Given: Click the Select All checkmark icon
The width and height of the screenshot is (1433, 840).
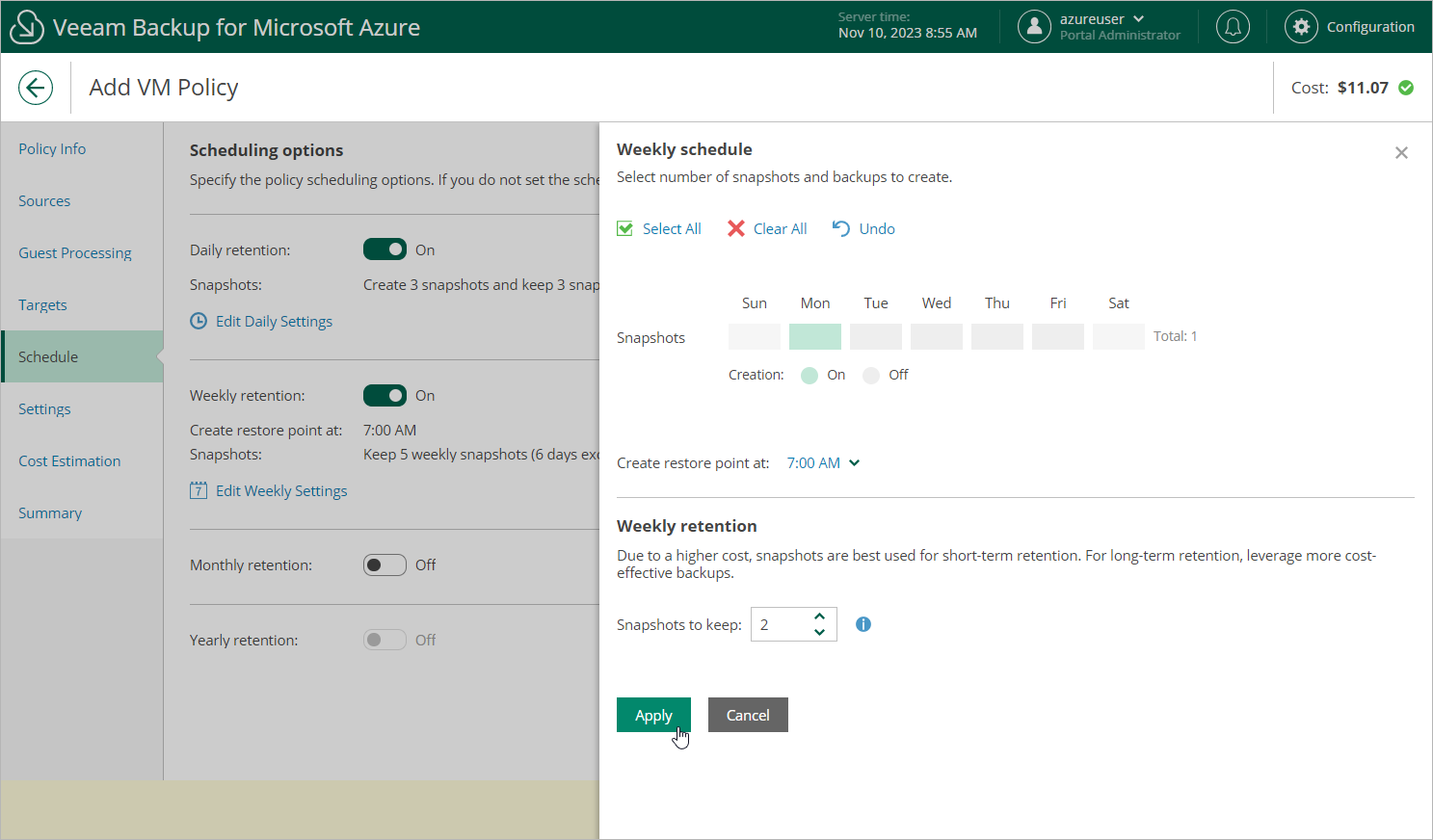Looking at the screenshot, I should (x=625, y=228).
